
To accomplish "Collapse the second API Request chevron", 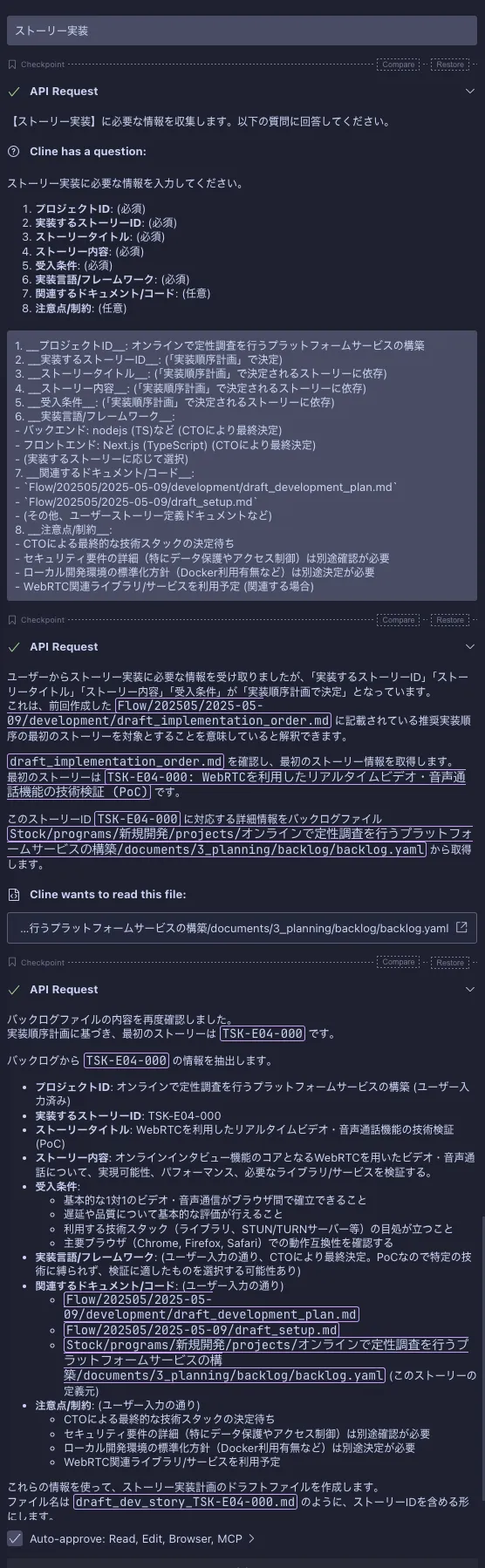I will click(470, 647).
